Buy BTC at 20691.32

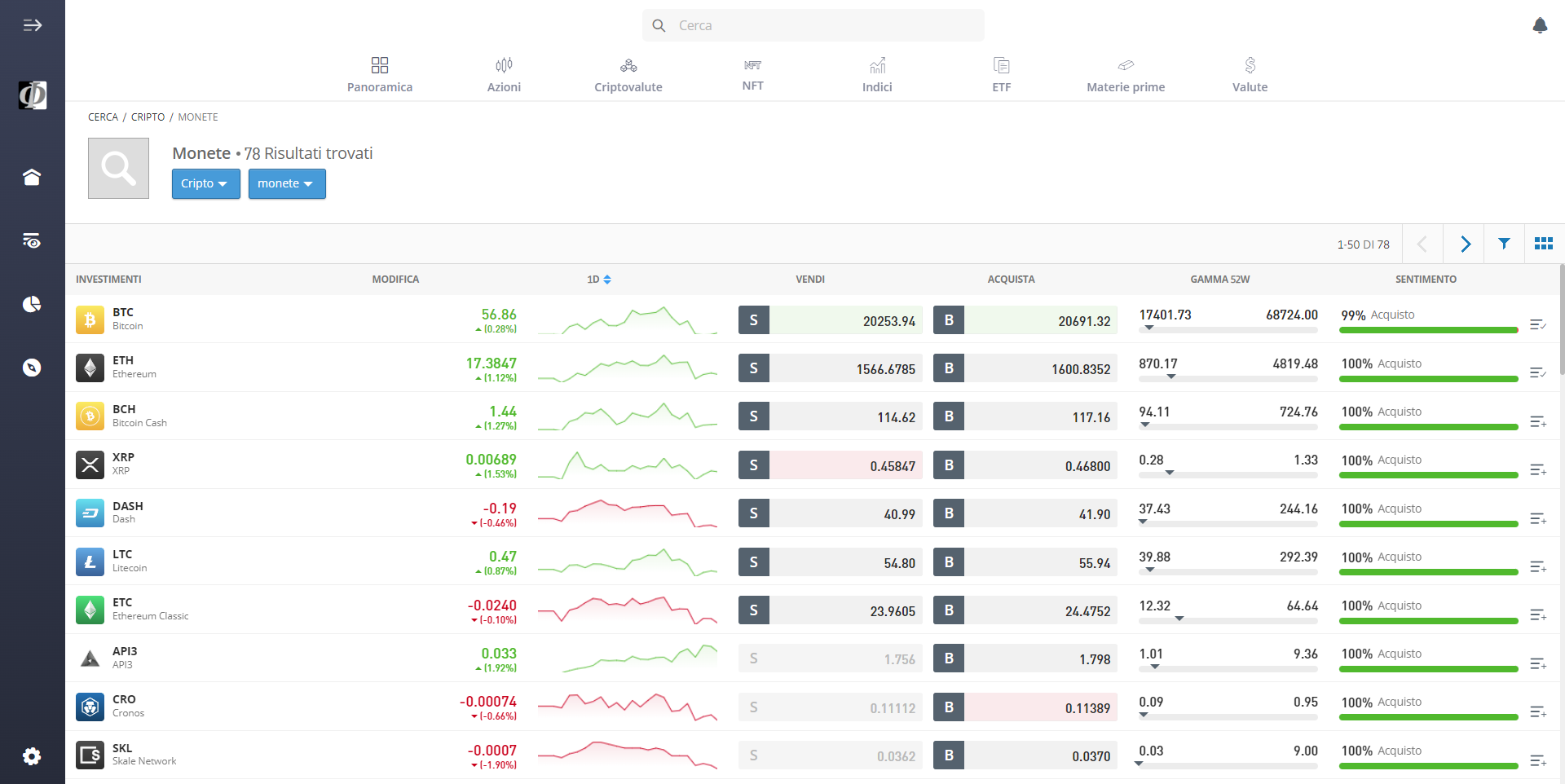[x=1025, y=320]
